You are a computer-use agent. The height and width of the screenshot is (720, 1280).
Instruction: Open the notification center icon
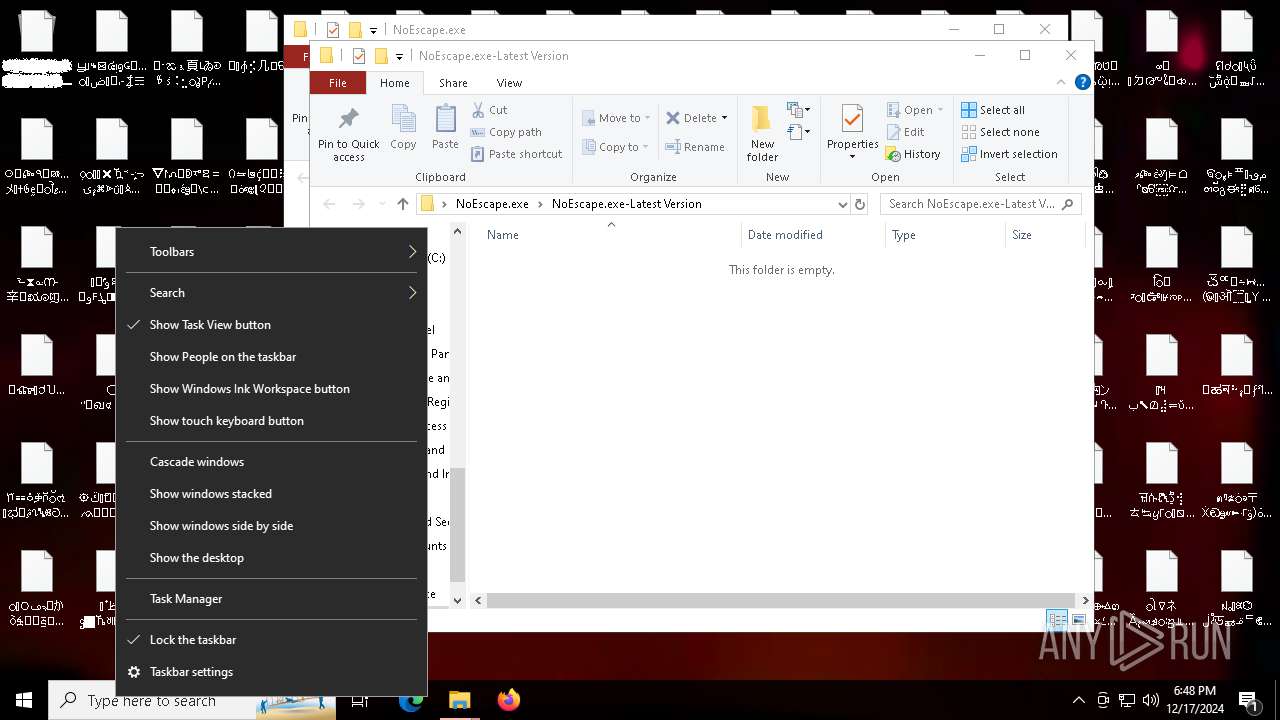point(1248,700)
